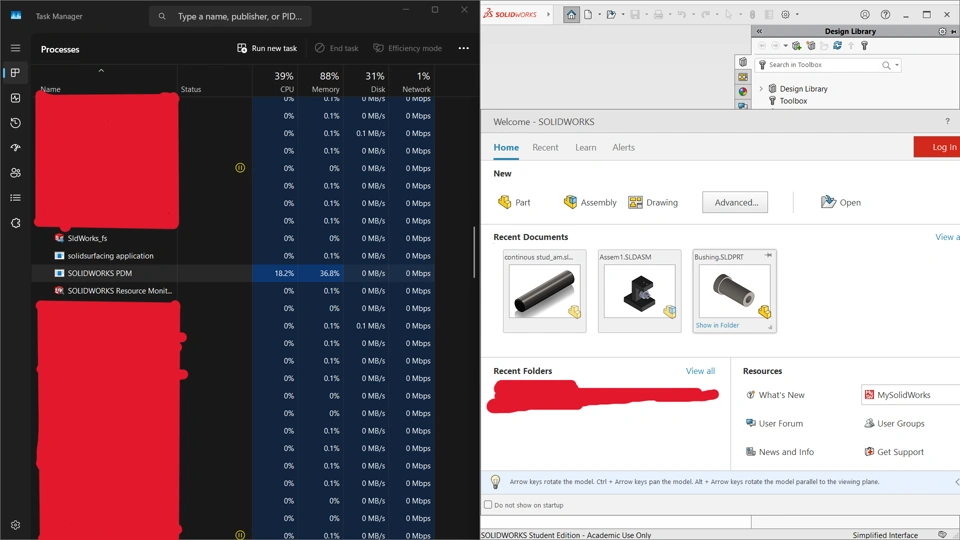This screenshot has width=960, height=540.
Task: Create new Part document
Action: (x=514, y=202)
